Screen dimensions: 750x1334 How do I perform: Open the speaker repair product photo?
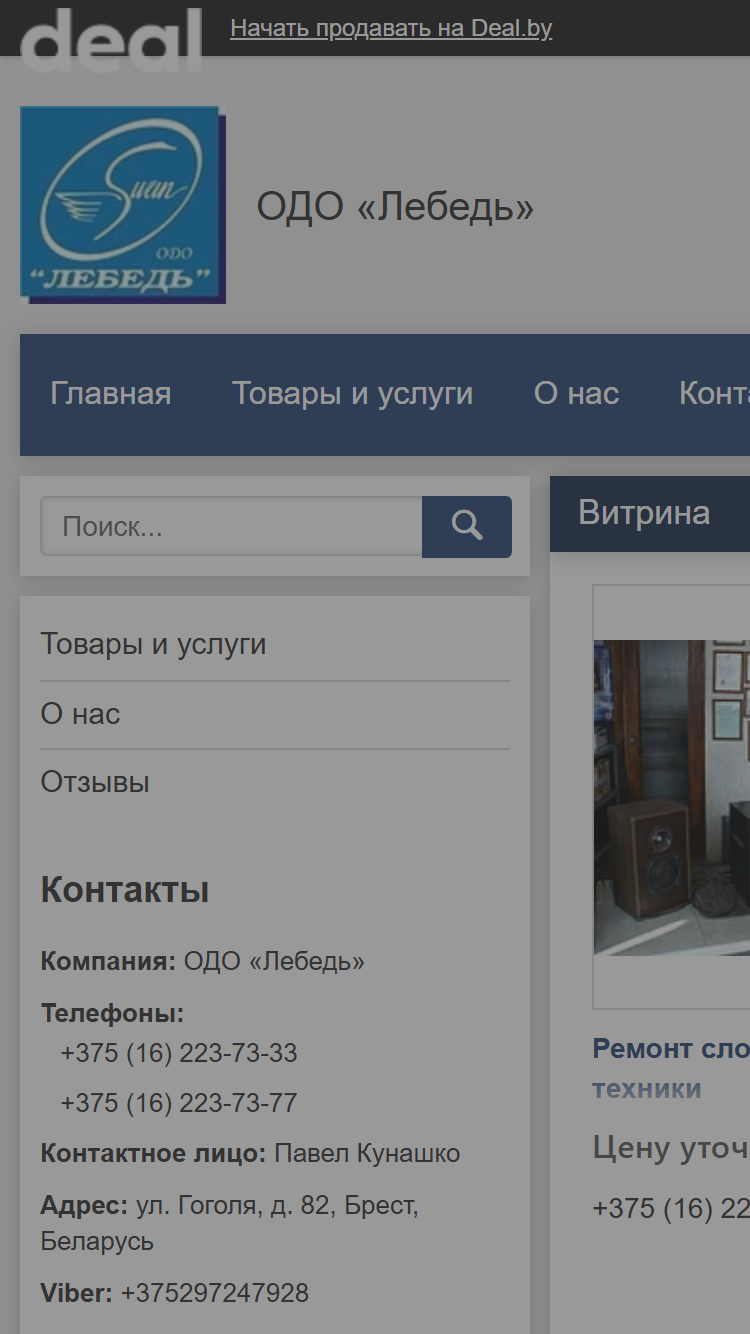coord(672,797)
